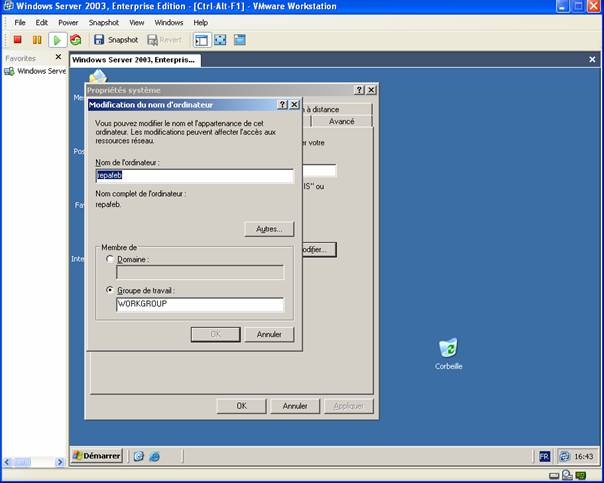Open the Windows menu
604x483 pixels.
click(x=169, y=22)
